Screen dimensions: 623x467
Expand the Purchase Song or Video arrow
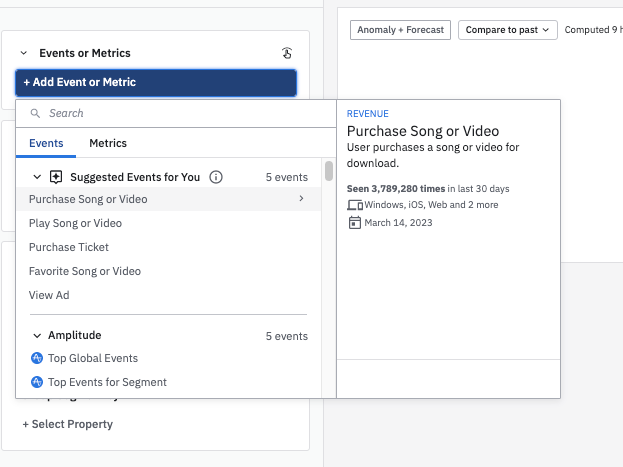(x=301, y=199)
